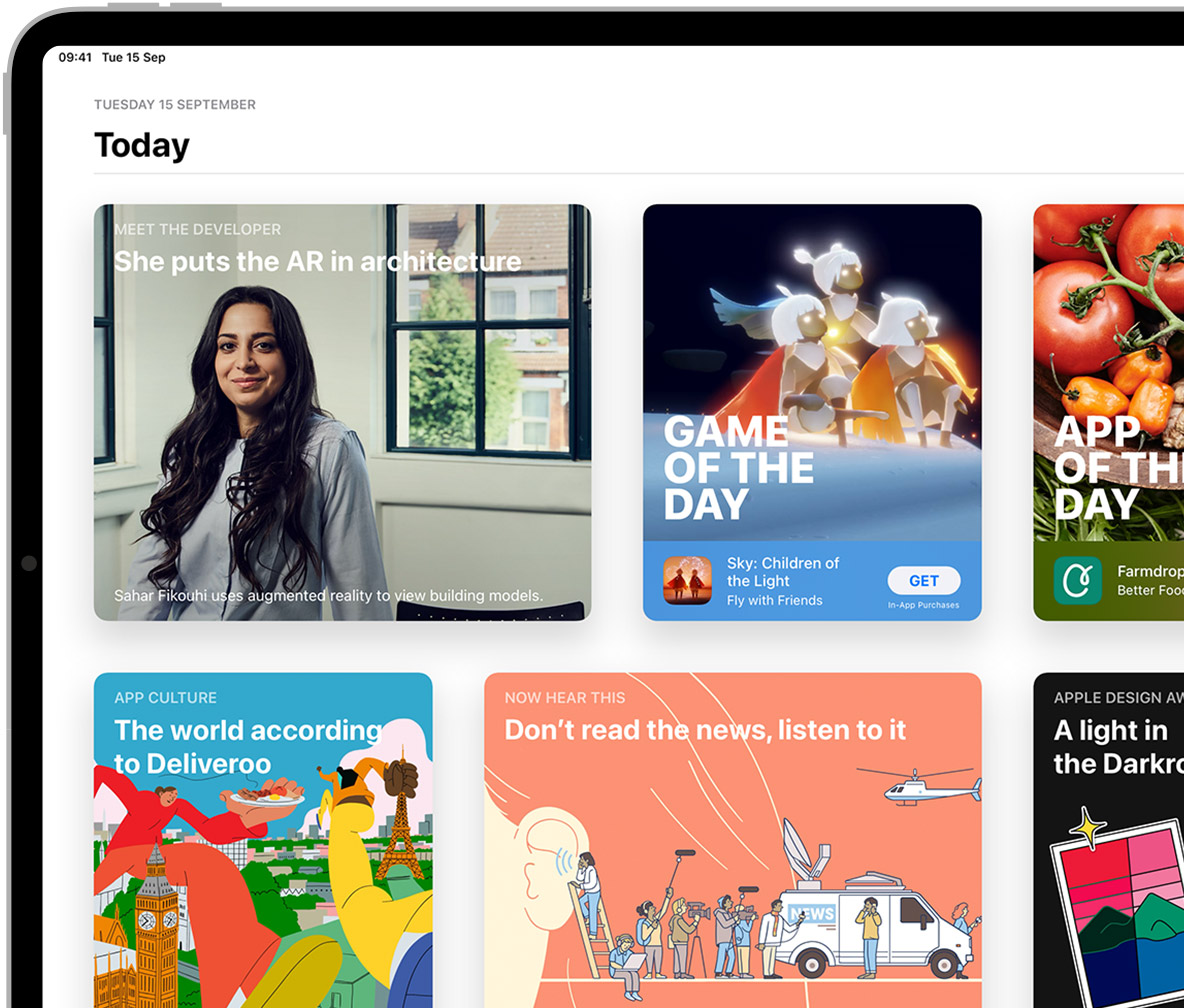Click the She puts the AR in architecture headline
This screenshot has height=1008, width=1184.
(x=317, y=261)
